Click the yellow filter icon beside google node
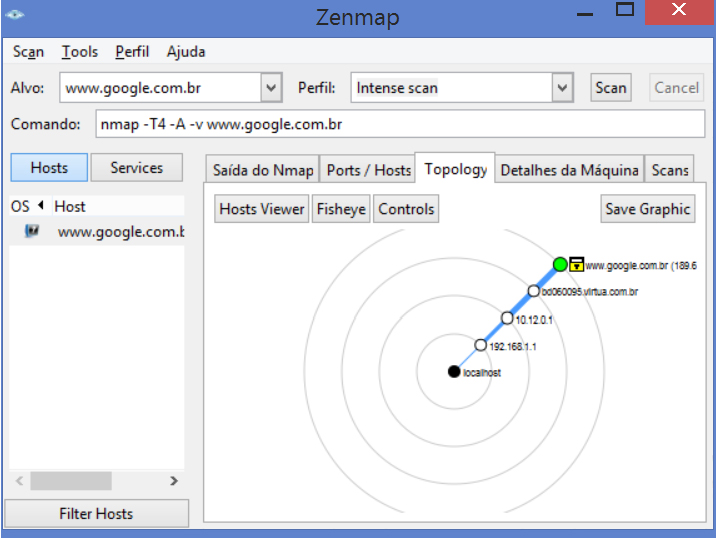Screen dimensions: 716x538 [x=577, y=264]
